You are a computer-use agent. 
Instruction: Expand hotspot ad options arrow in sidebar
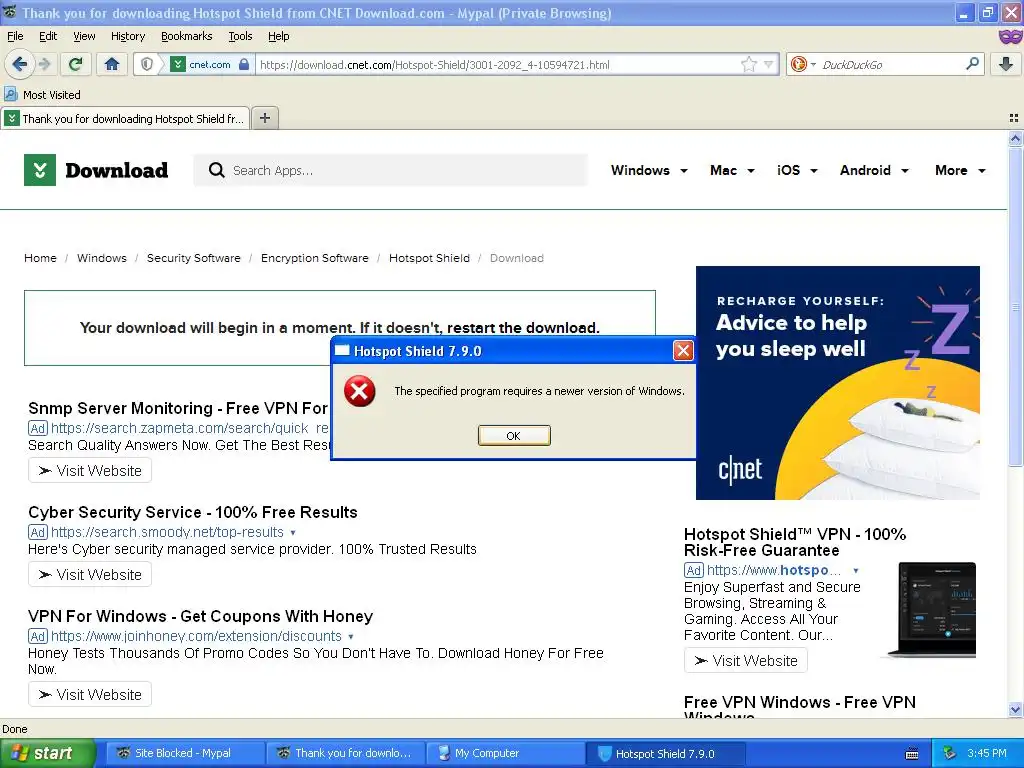point(856,570)
